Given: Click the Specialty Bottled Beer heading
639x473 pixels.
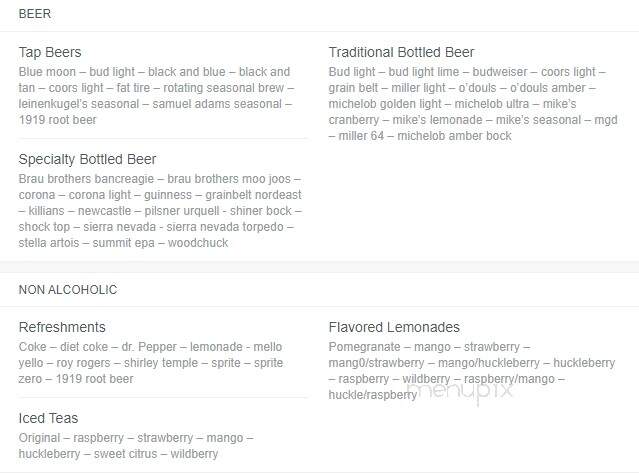Looking at the screenshot, I should [87, 159].
